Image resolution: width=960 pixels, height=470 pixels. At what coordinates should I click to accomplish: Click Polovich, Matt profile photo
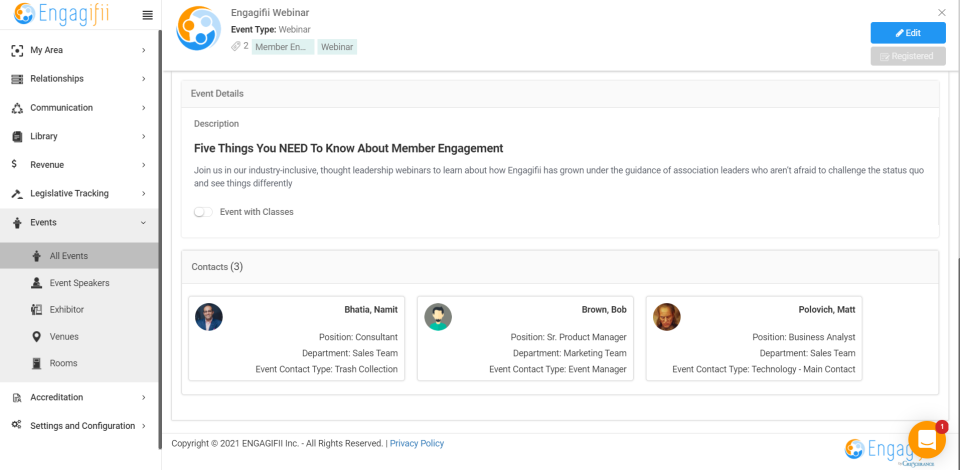coord(667,317)
